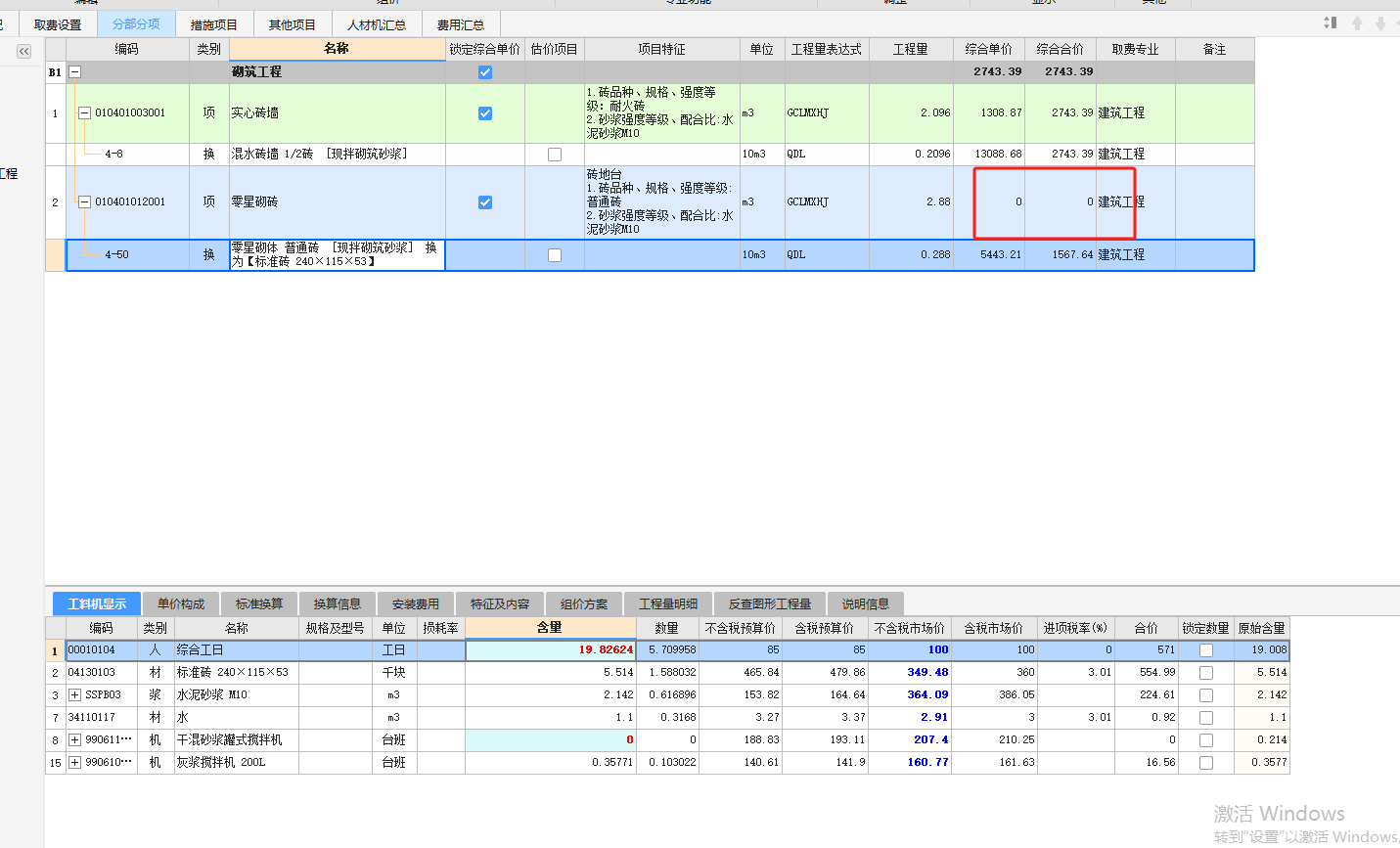Click market price 349.48 for 标准砖
Viewport: 1400px width, 848px height.
click(910, 673)
